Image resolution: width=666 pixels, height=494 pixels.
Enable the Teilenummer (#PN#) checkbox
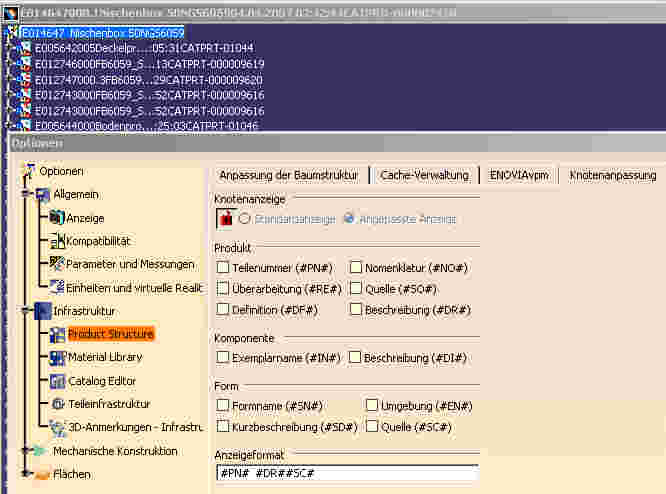pyautogui.click(x=223, y=268)
